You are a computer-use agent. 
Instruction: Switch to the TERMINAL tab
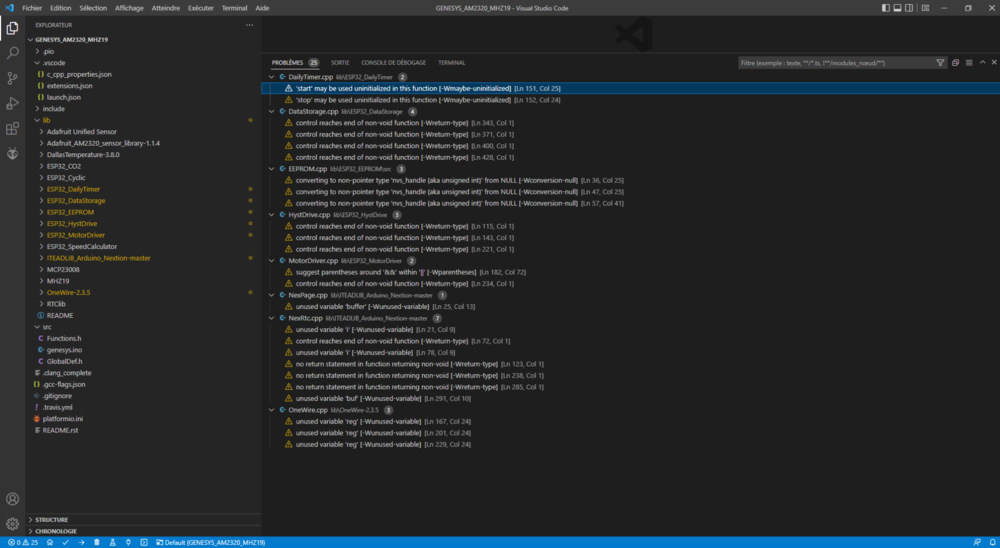452,63
